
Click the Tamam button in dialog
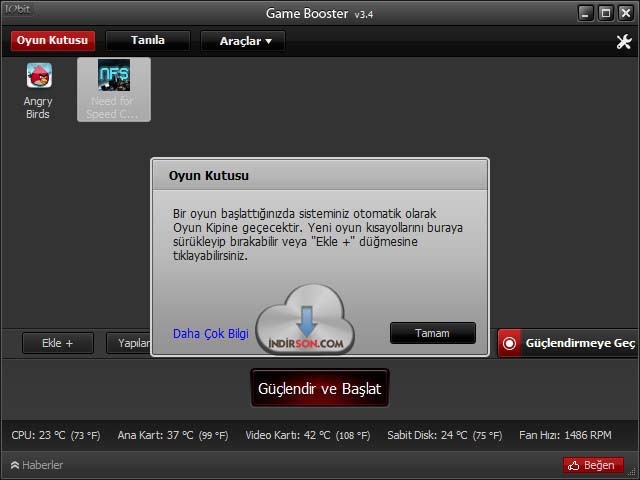click(x=433, y=333)
